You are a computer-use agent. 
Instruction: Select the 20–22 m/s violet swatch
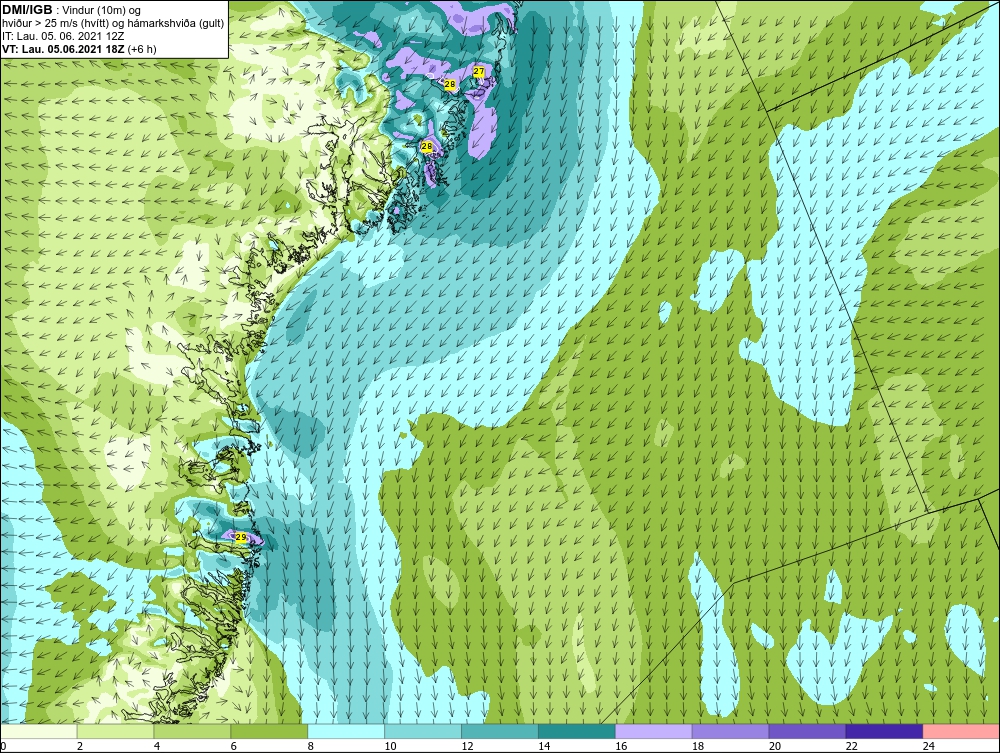tap(807, 731)
